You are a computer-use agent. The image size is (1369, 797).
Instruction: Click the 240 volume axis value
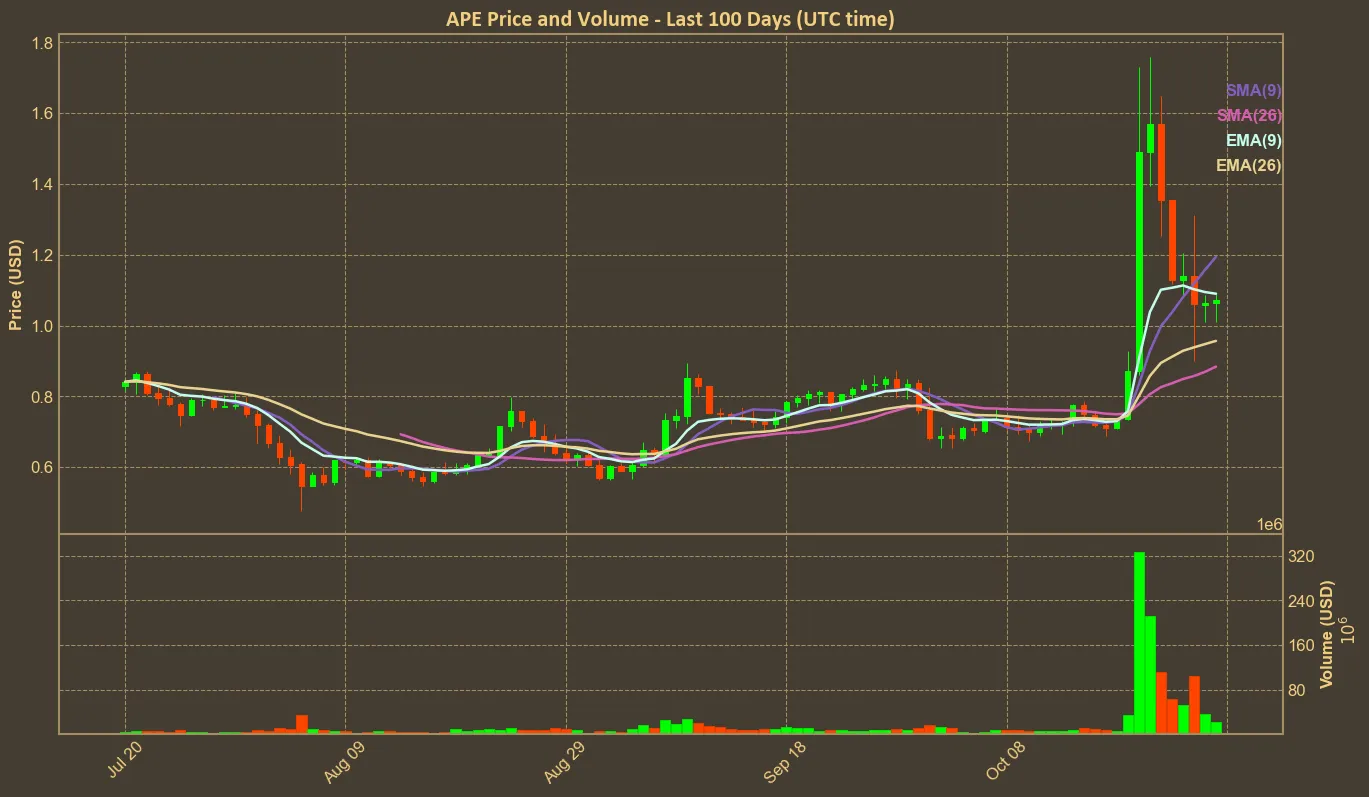[1301, 601]
